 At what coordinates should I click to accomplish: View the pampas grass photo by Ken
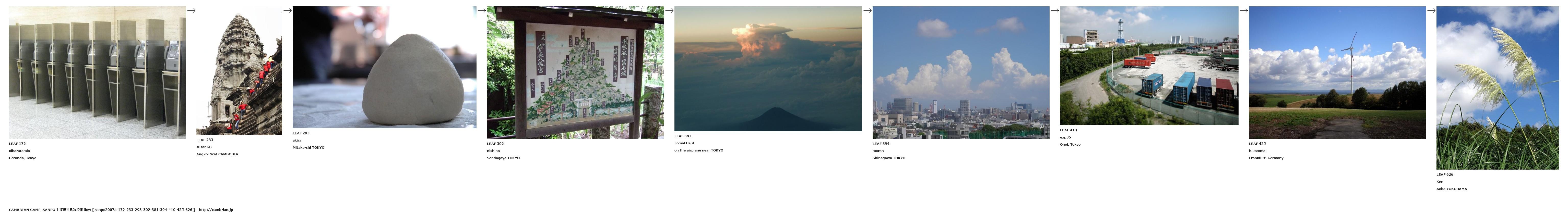(1498, 88)
